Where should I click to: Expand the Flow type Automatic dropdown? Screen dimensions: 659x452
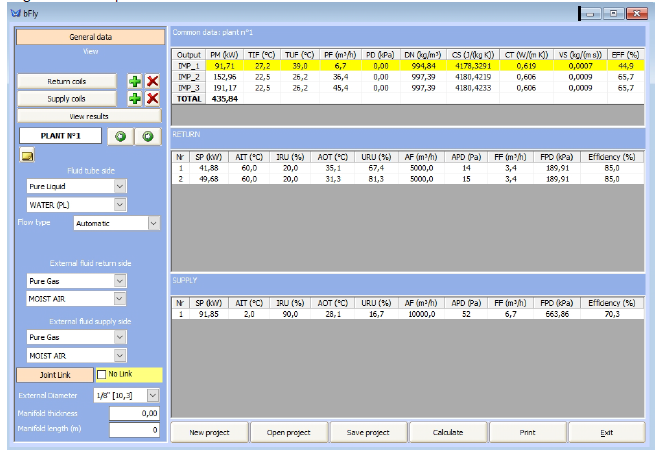(153, 223)
